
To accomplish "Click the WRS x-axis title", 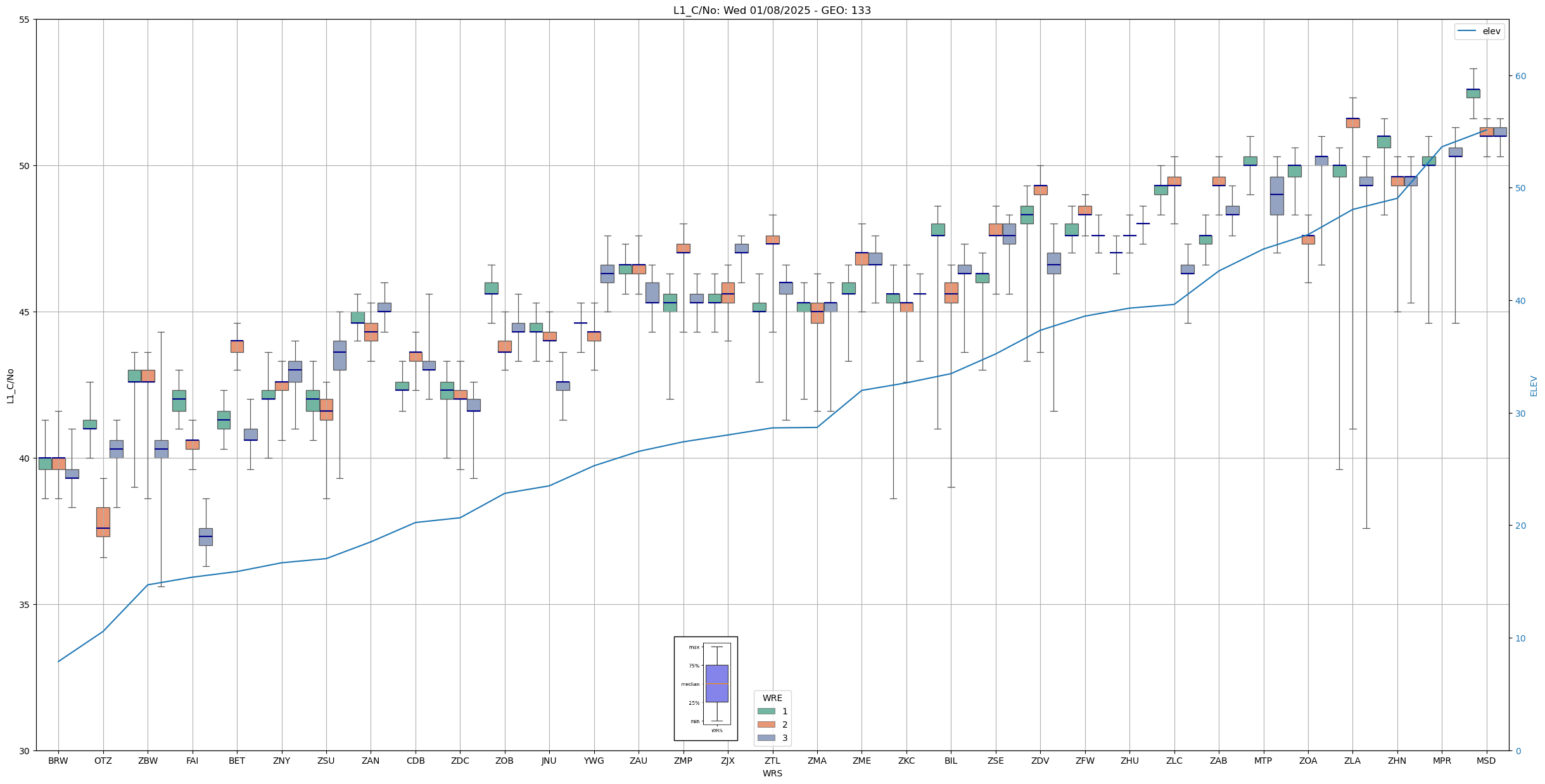I will tap(772, 773).
